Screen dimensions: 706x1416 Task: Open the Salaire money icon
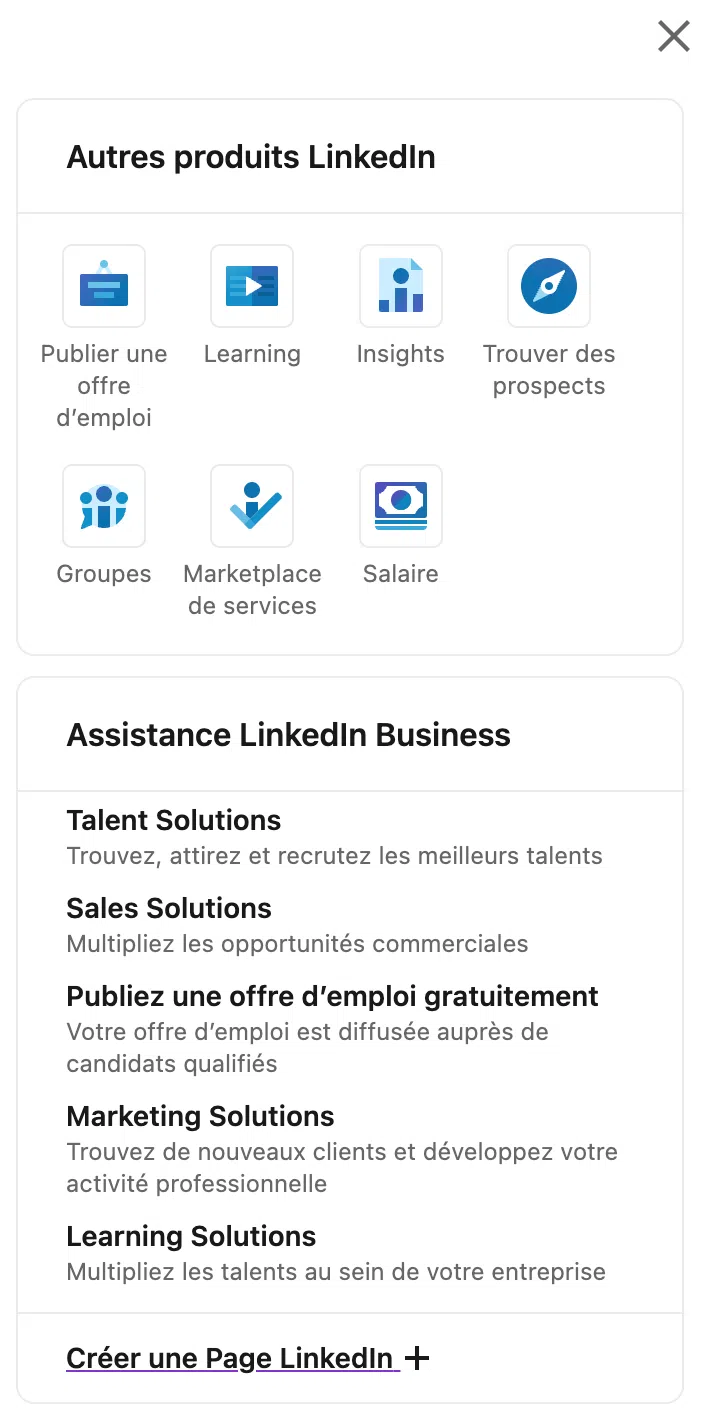click(x=401, y=506)
